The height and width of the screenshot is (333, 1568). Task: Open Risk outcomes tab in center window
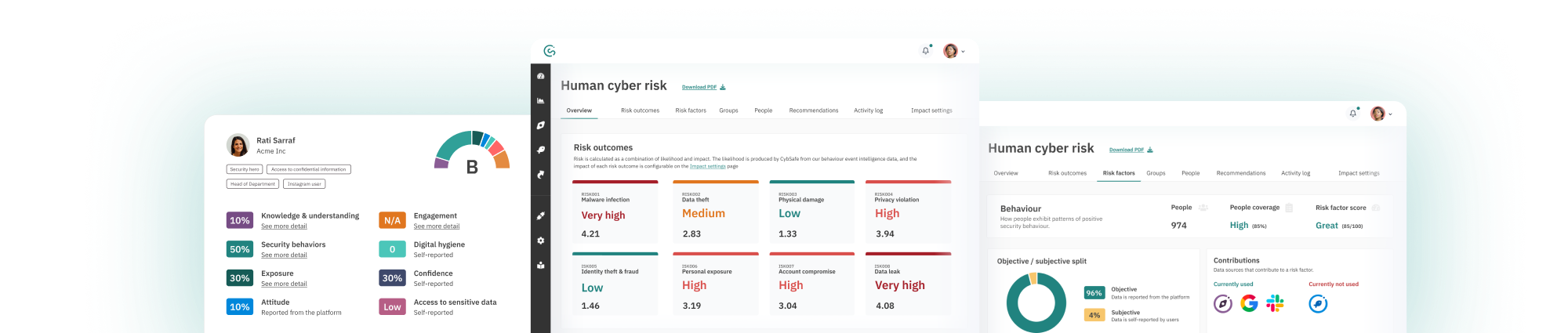(x=641, y=110)
